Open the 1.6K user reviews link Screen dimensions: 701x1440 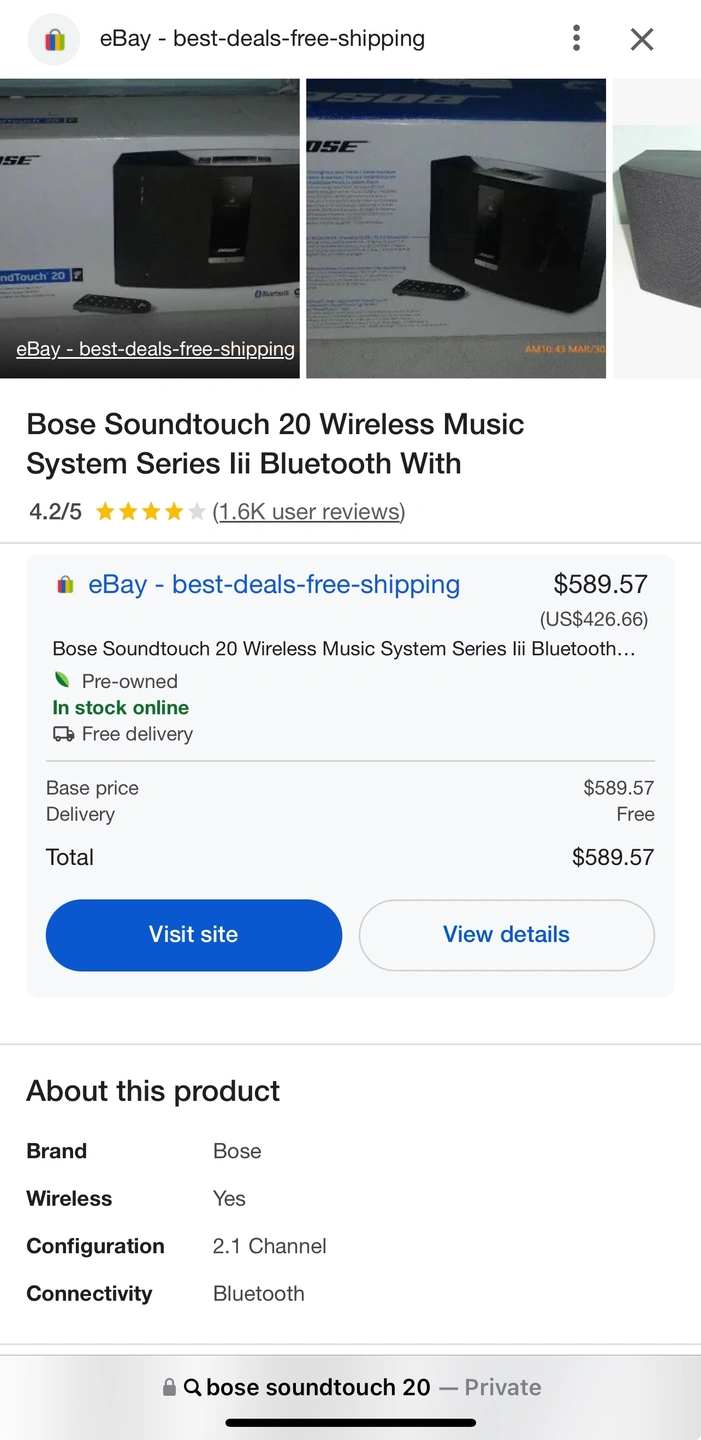click(308, 512)
